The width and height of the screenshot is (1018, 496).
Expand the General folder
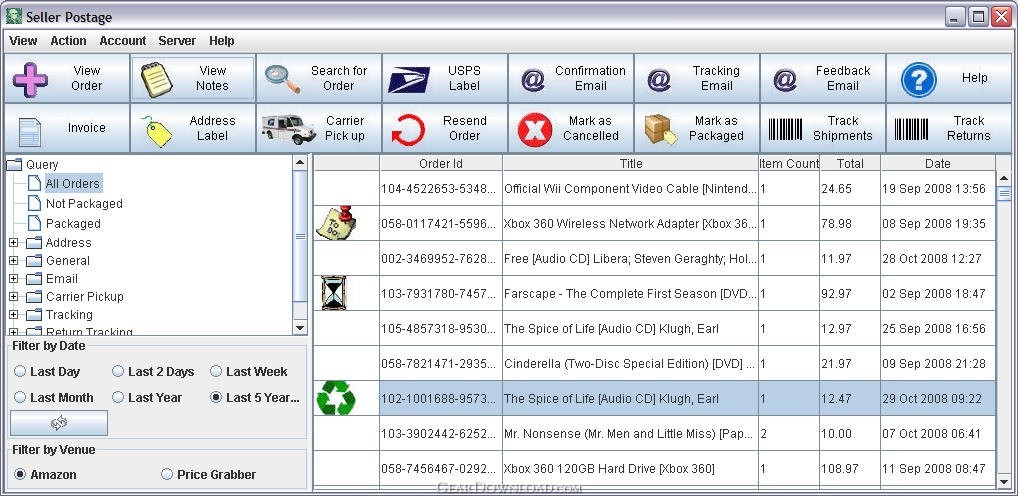coord(14,261)
